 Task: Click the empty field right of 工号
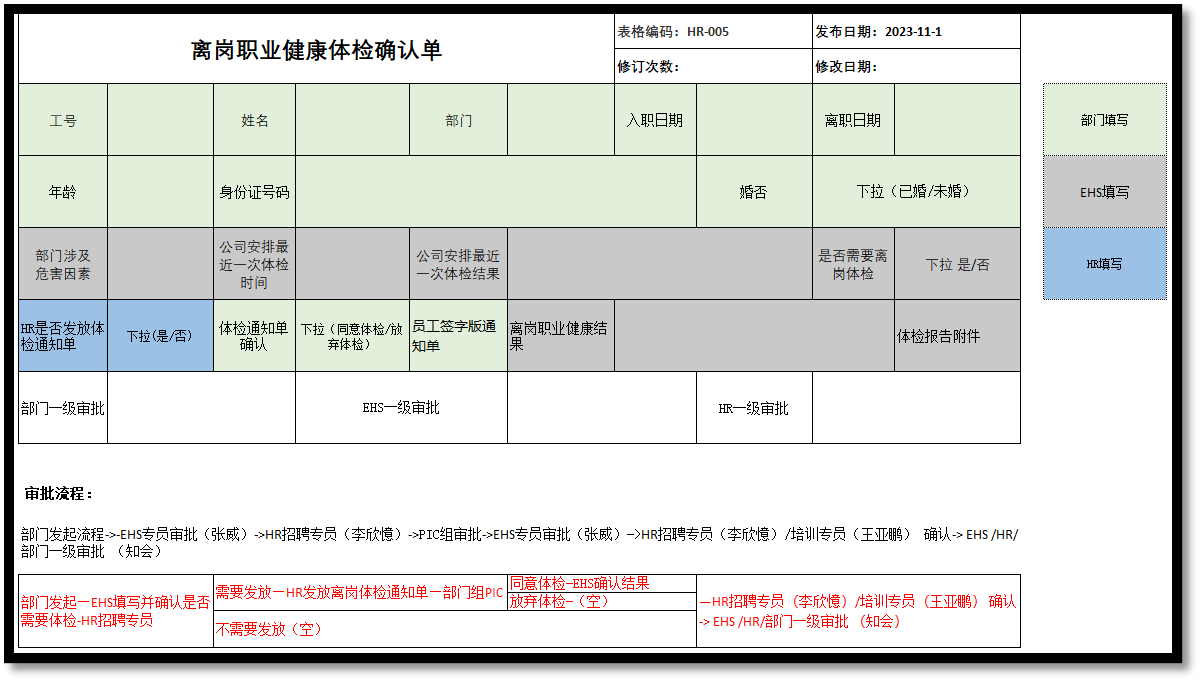click(x=160, y=120)
